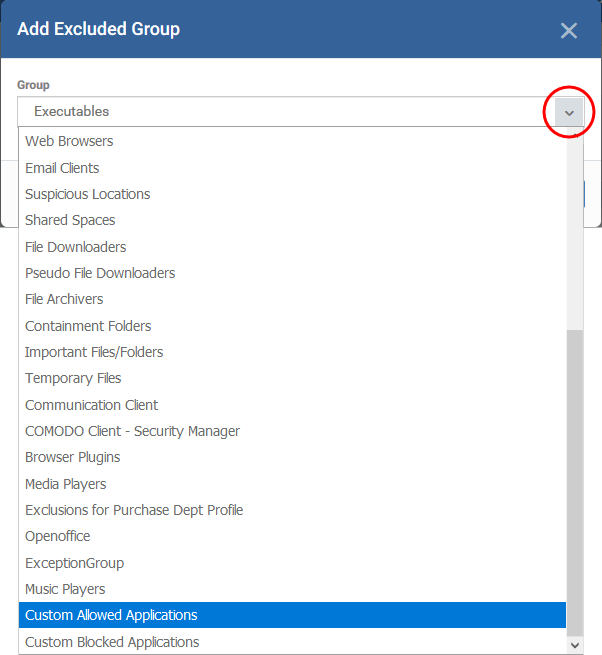Select Exclusions for Purchase Dept Profile
Viewport: 602px width, 655px height.
[292, 510]
